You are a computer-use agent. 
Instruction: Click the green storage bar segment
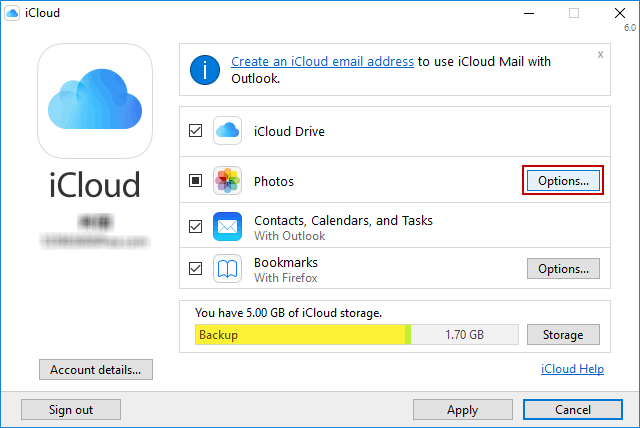(408, 335)
